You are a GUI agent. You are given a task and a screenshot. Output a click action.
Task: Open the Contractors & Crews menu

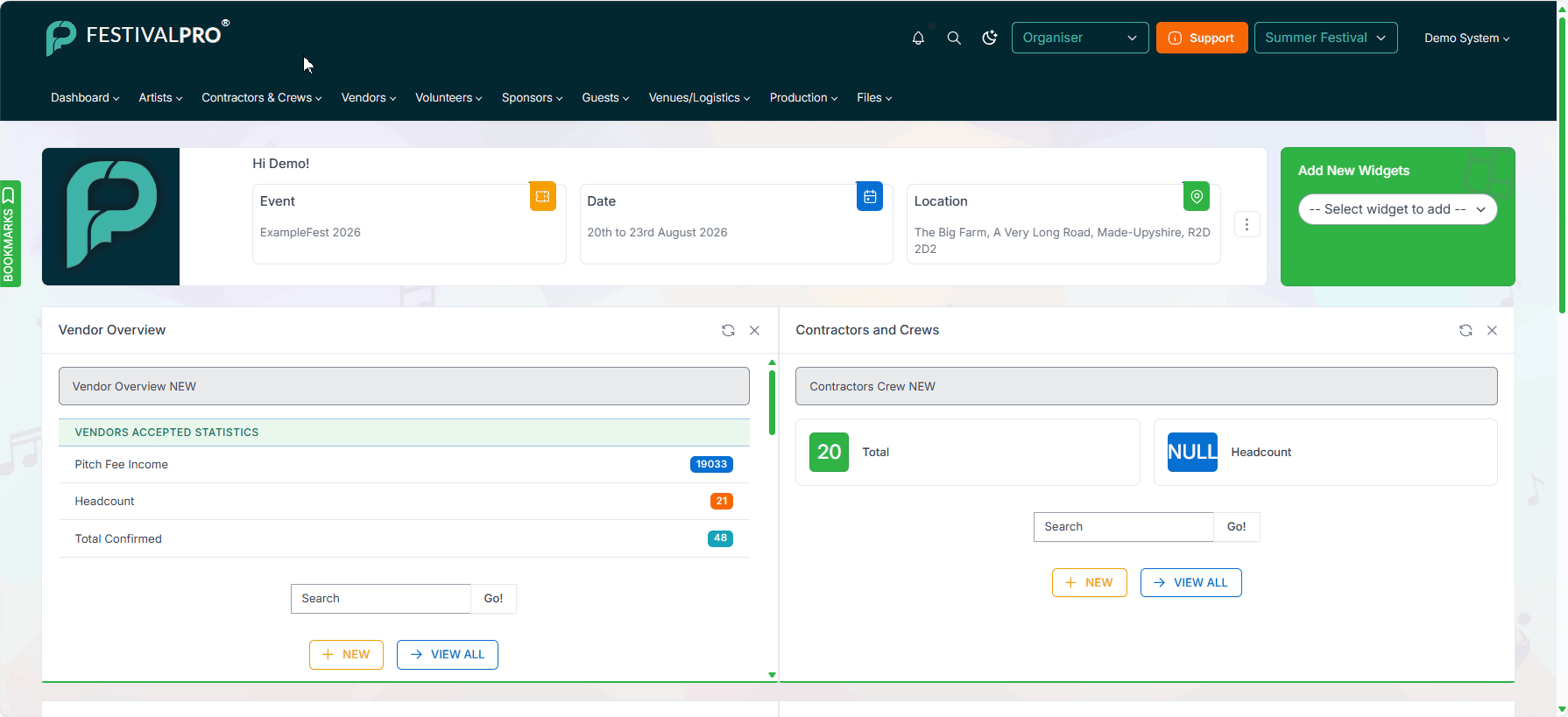click(x=261, y=97)
